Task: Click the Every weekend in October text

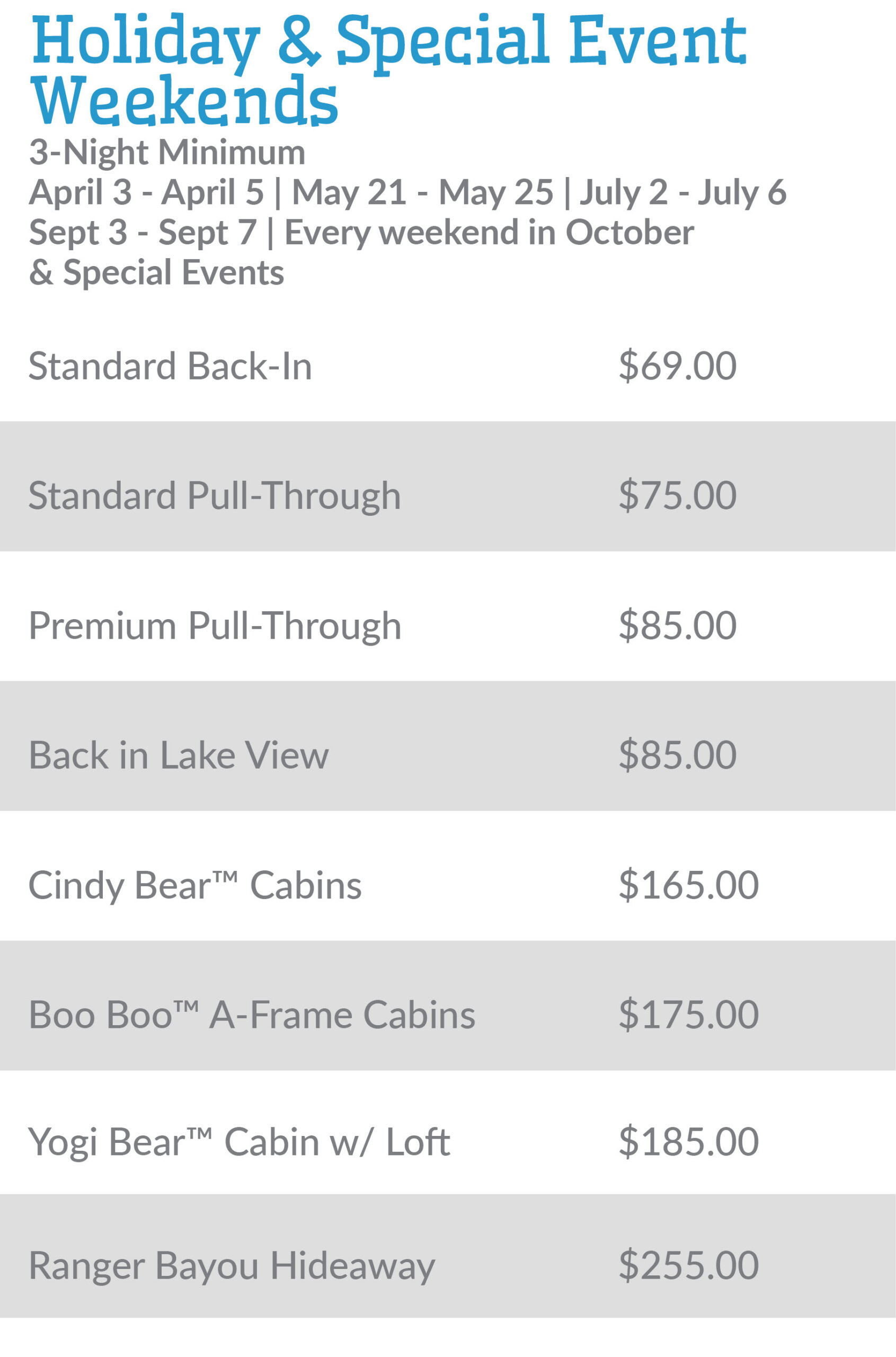Action: (x=489, y=233)
